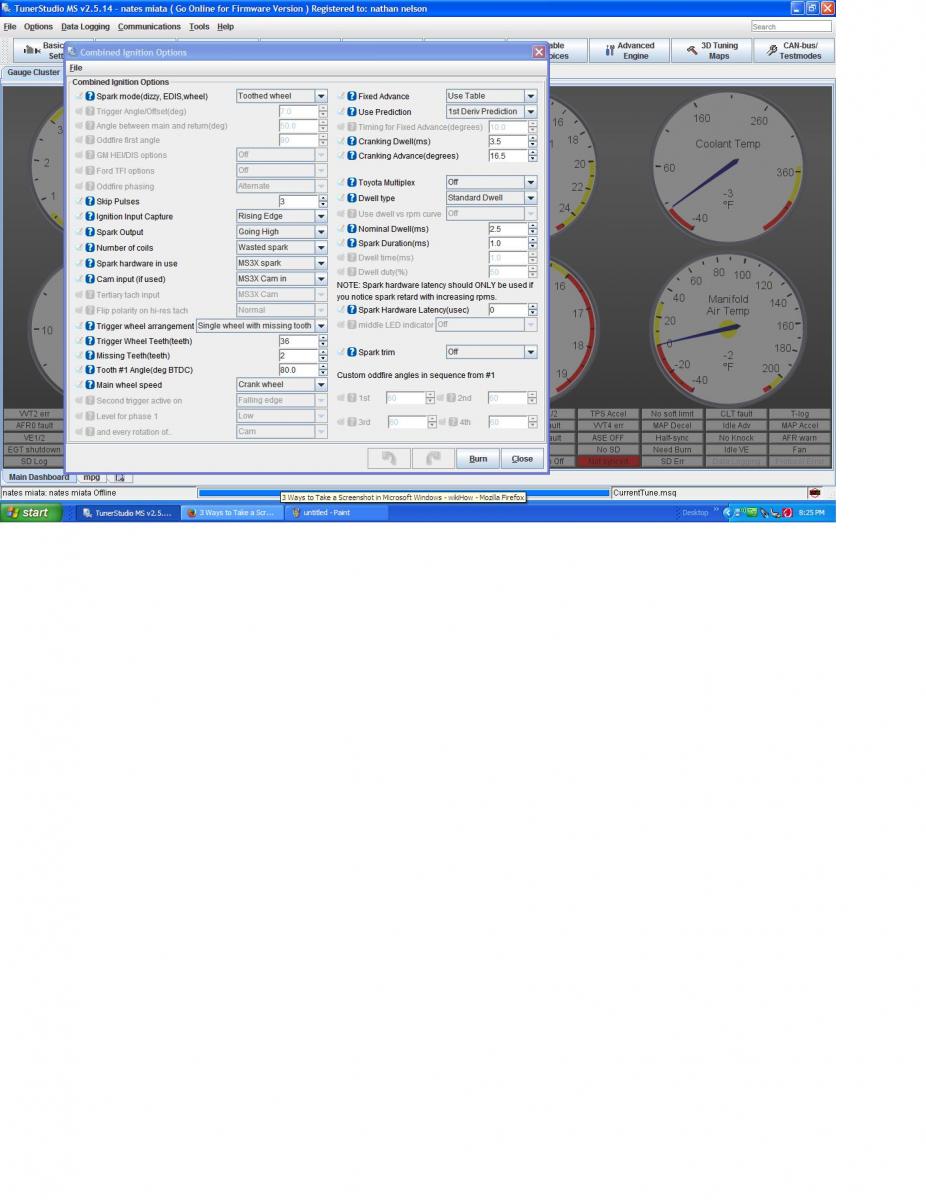Click the Trigger Wheel Teeth value field

(x=298, y=341)
